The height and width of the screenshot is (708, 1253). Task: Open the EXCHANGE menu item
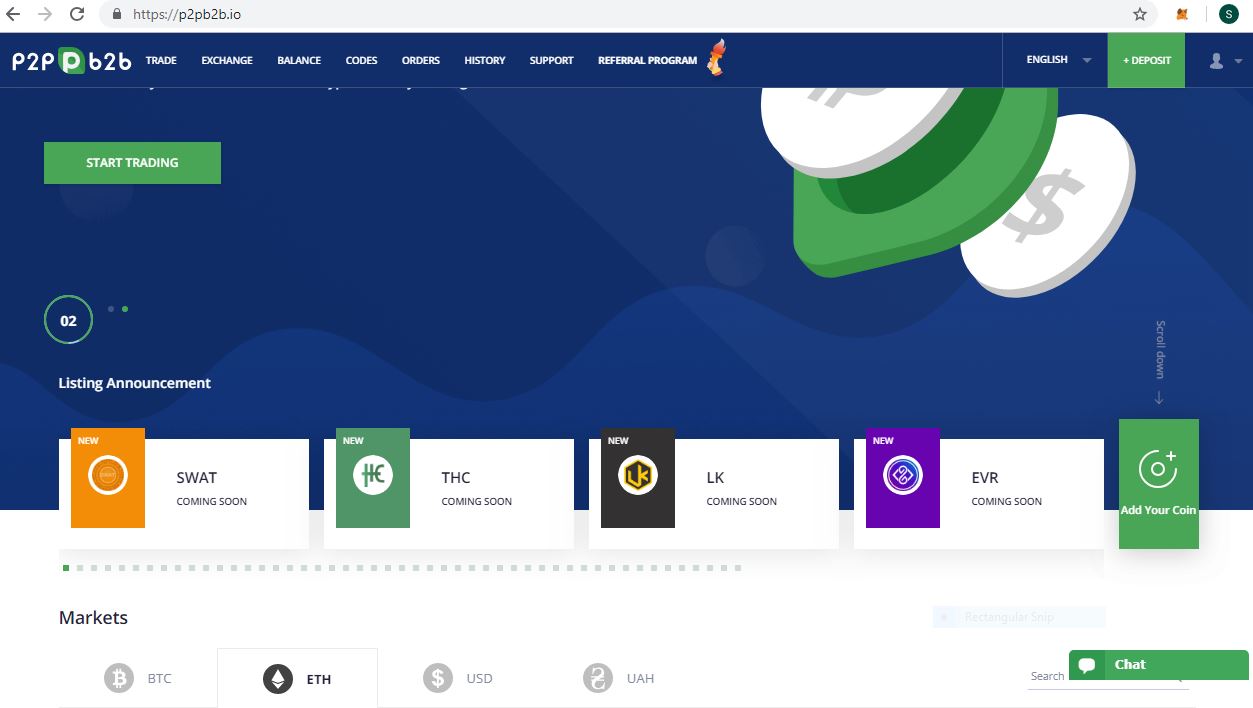[227, 61]
